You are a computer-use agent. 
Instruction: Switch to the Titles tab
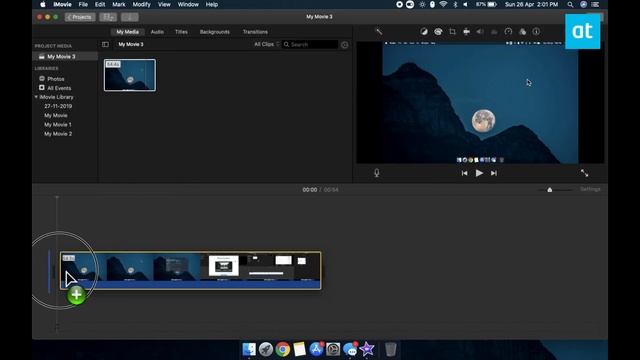coord(181,32)
